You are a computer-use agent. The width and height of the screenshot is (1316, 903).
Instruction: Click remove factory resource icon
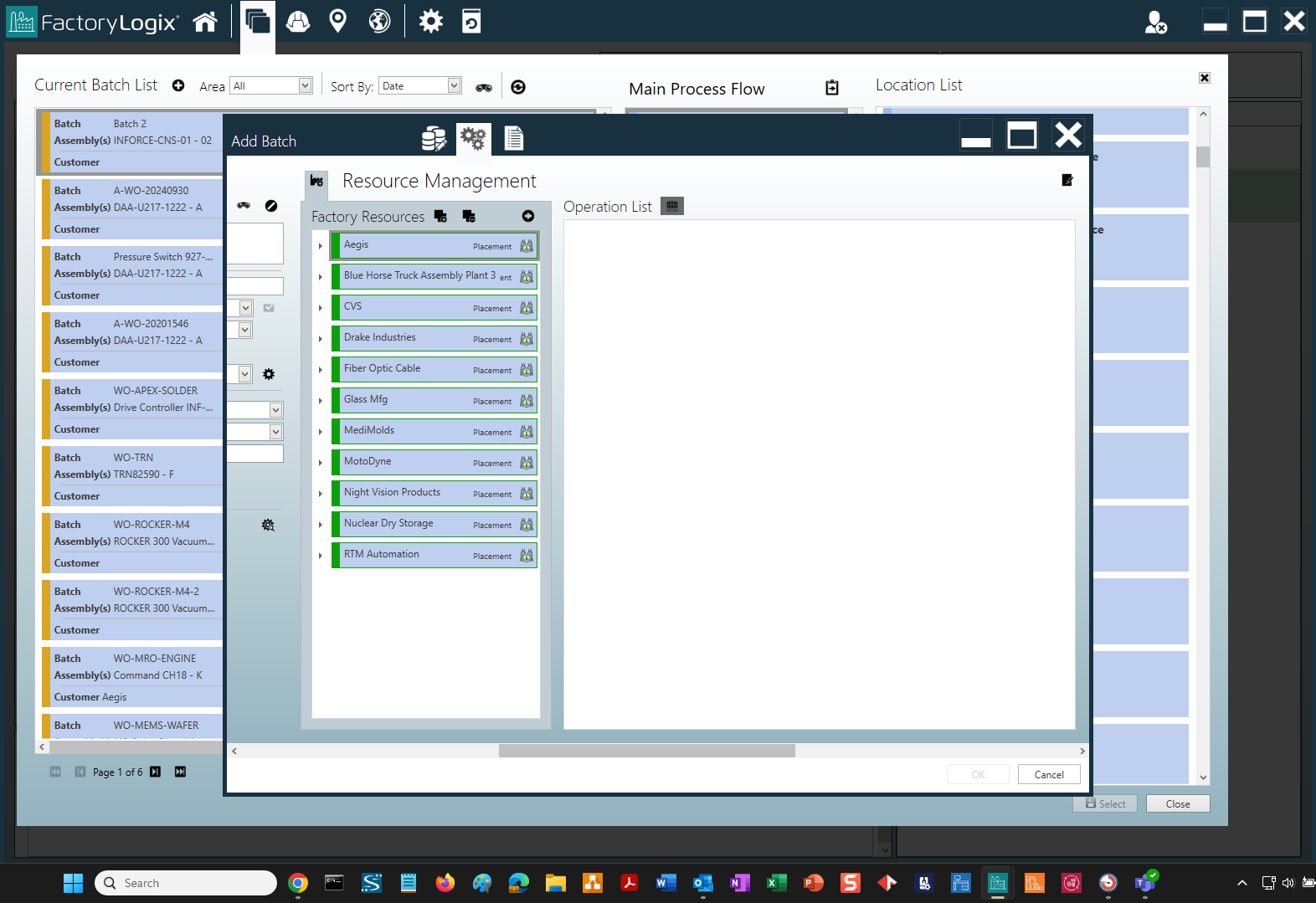(469, 217)
